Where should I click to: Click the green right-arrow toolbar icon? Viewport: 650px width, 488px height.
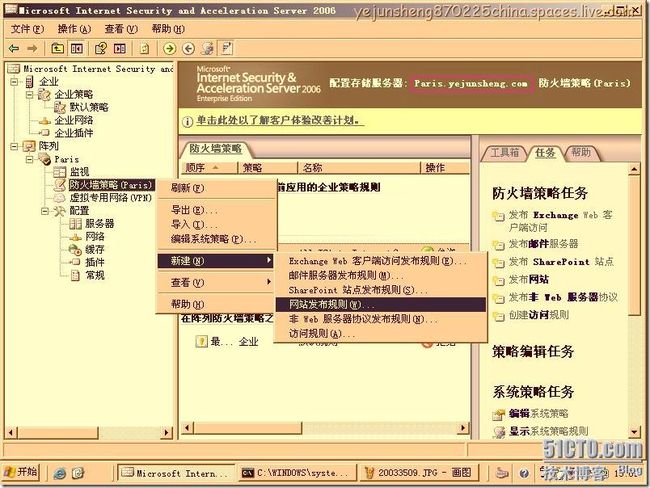tap(169, 49)
